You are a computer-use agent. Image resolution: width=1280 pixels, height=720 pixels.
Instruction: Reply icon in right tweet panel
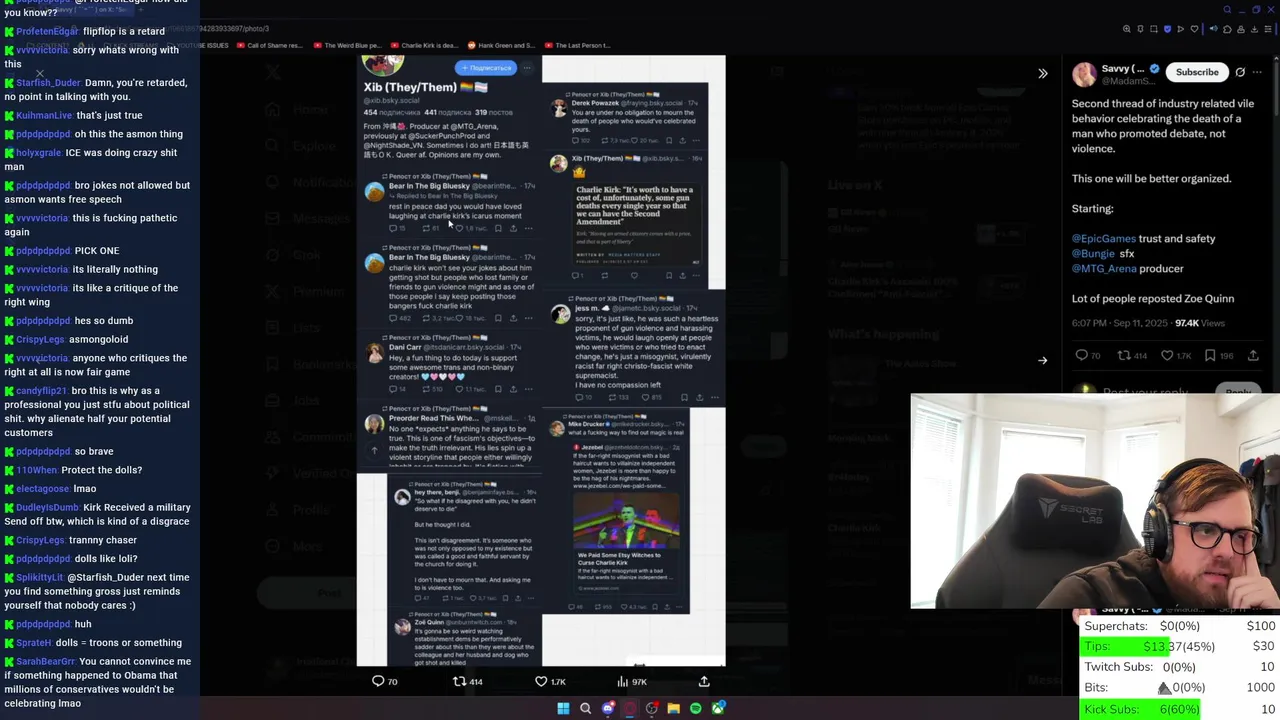tap(1081, 355)
